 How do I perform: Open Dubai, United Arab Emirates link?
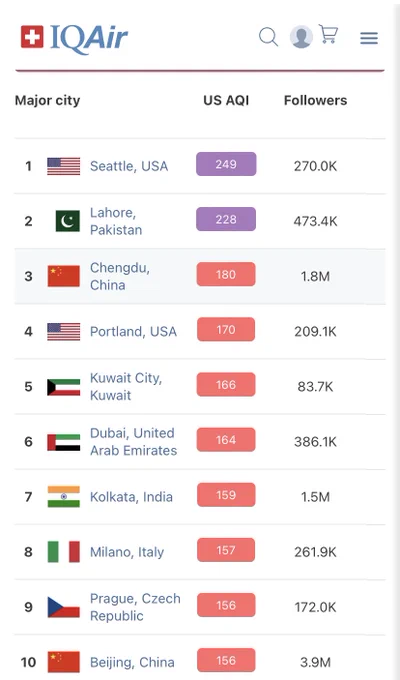click(x=133, y=441)
